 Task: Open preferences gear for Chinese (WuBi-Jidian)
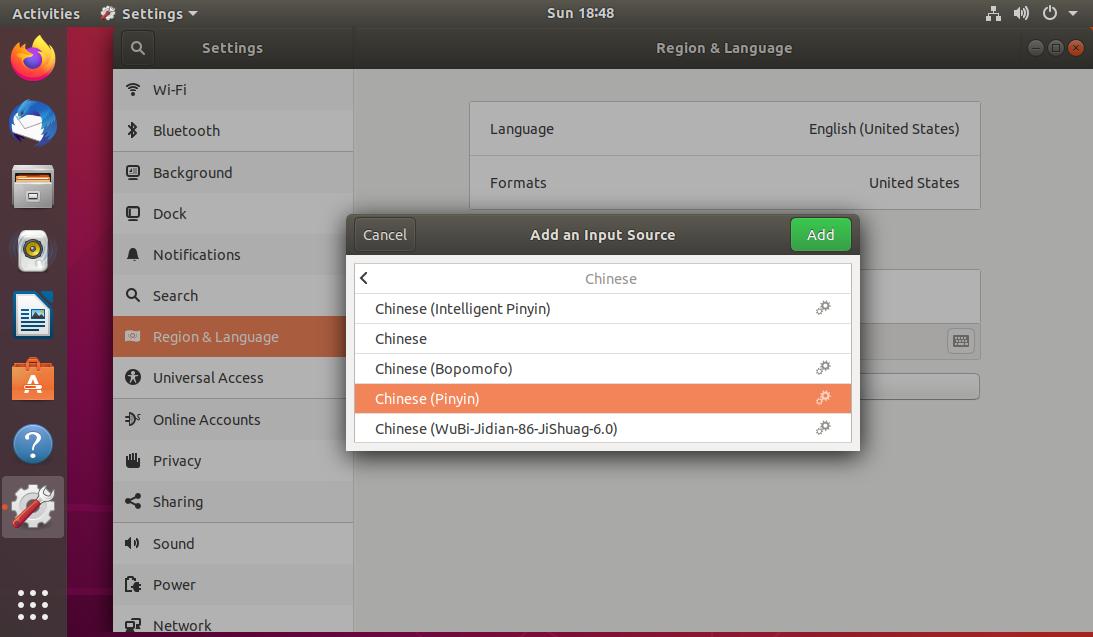pyautogui.click(x=823, y=428)
